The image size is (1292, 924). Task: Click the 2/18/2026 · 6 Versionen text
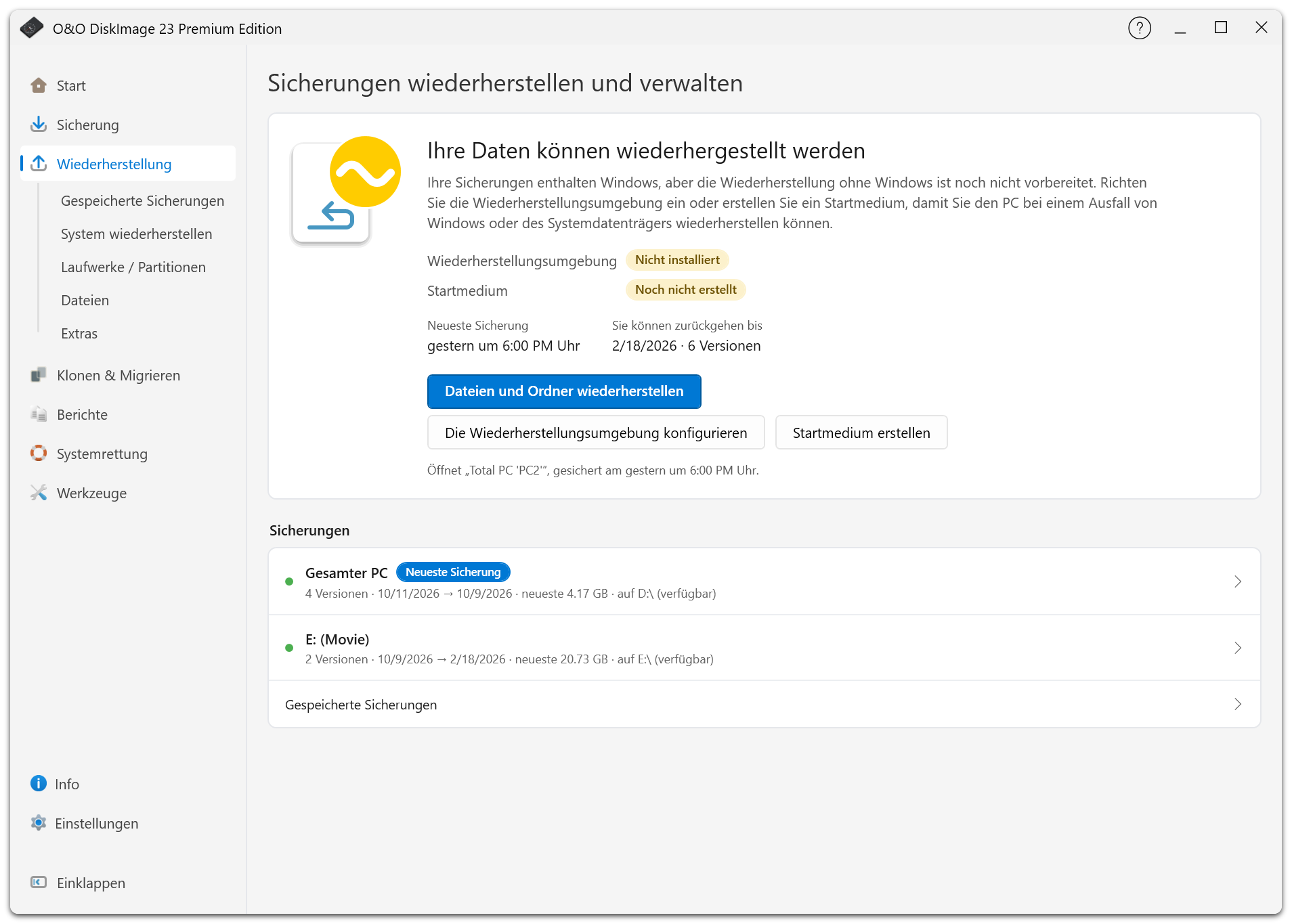[x=686, y=346]
